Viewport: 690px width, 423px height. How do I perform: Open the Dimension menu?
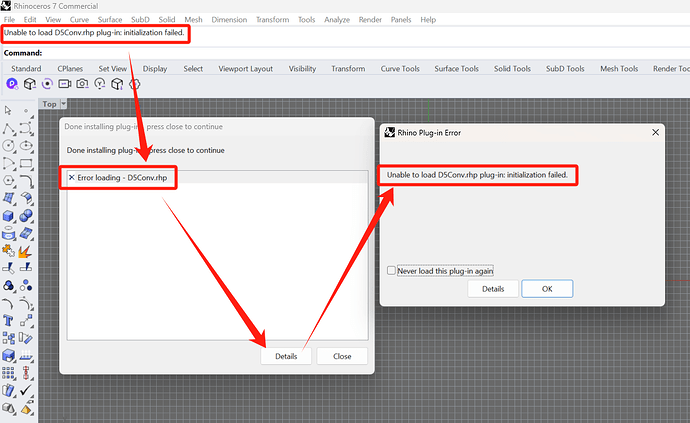pos(229,20)
